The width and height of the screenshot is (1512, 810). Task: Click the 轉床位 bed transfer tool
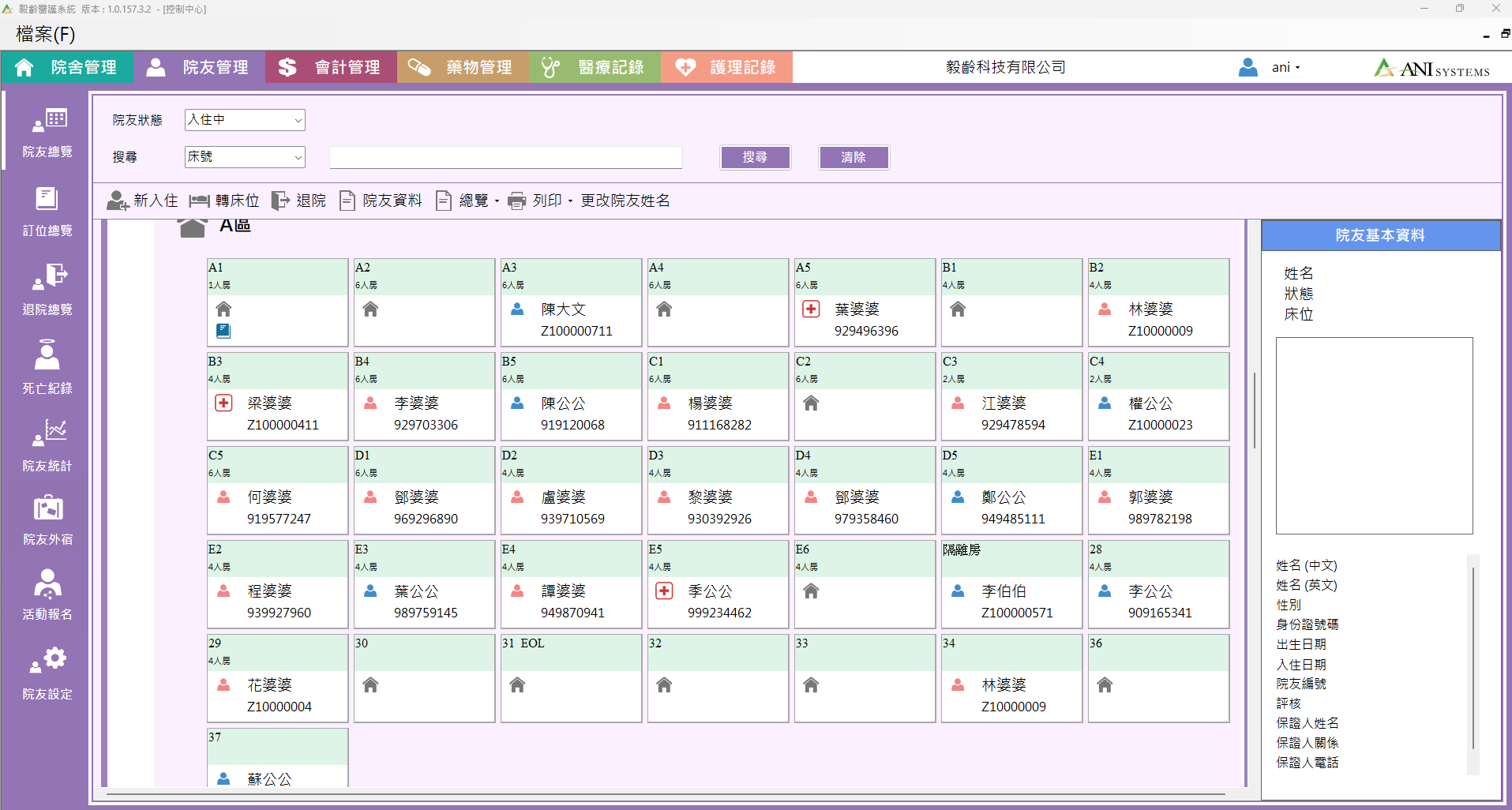(224, 201)
